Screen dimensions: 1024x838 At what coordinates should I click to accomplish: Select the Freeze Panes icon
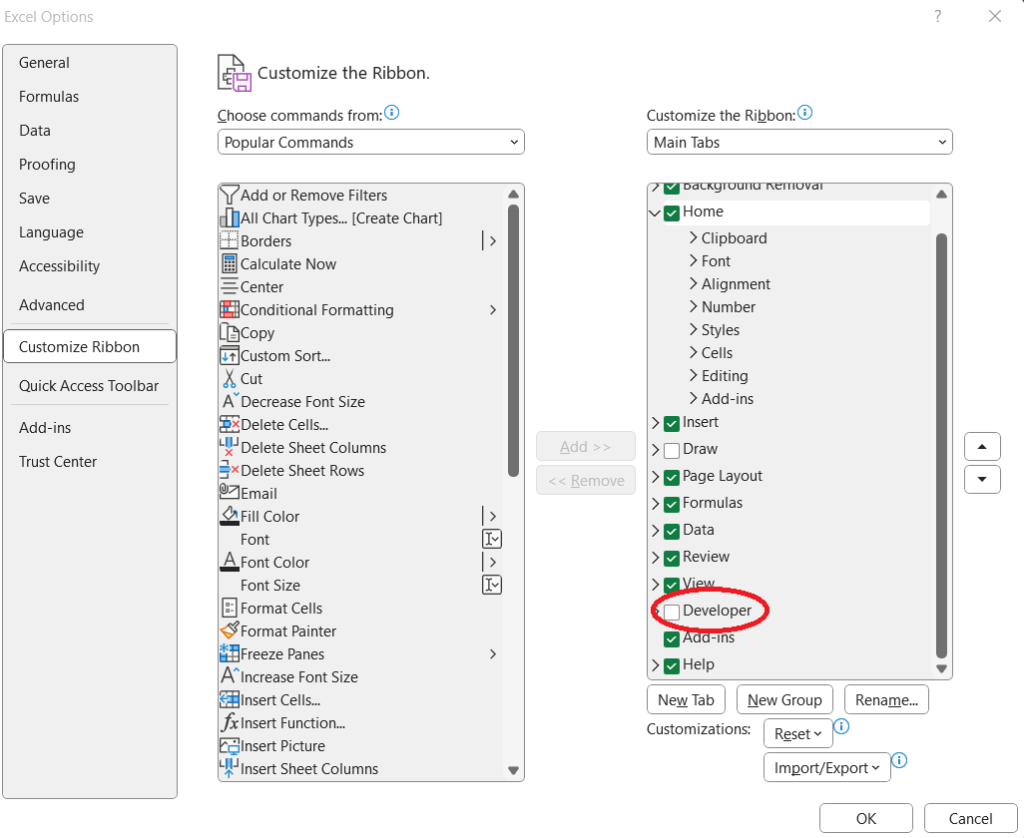pyautogui.click(x=229, y=654)
